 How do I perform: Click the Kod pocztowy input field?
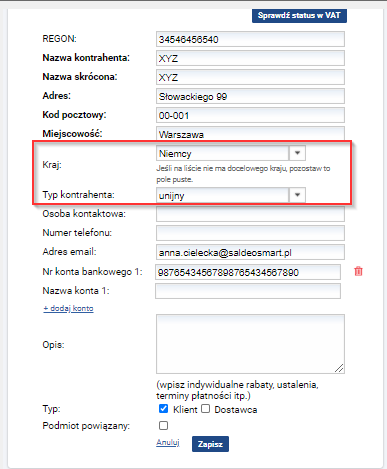pos(250,115)
